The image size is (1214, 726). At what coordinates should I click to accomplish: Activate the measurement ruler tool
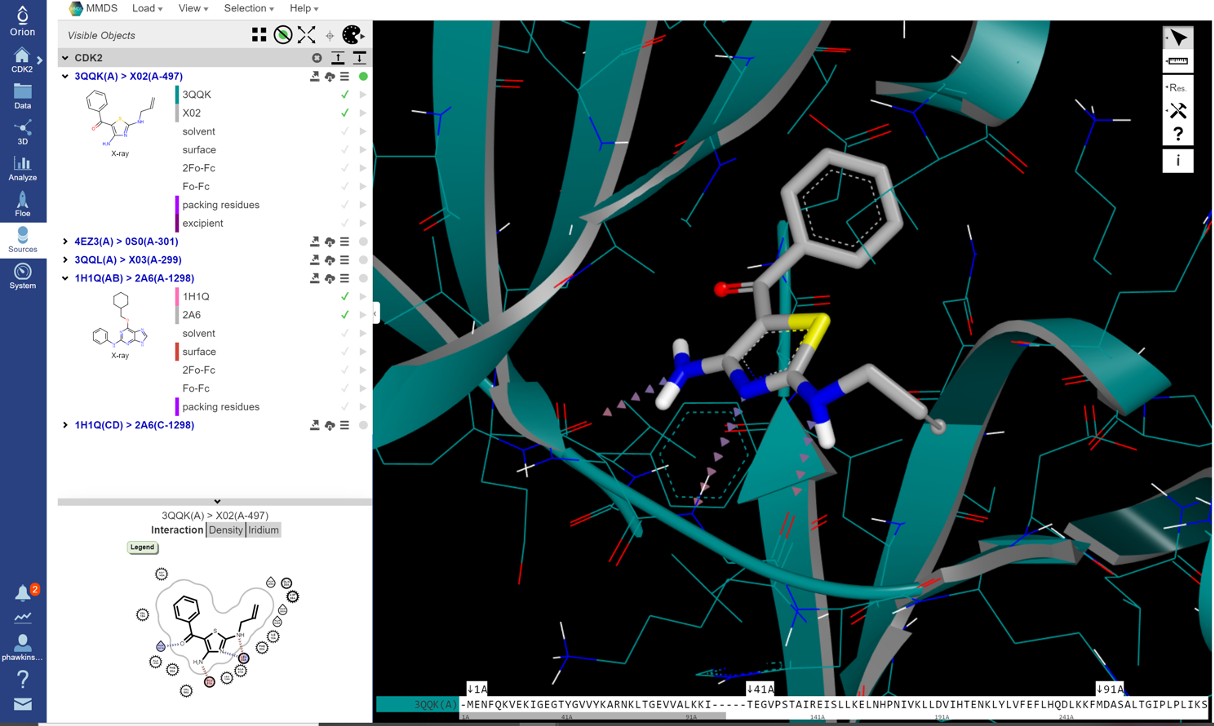click(1178, 61)
